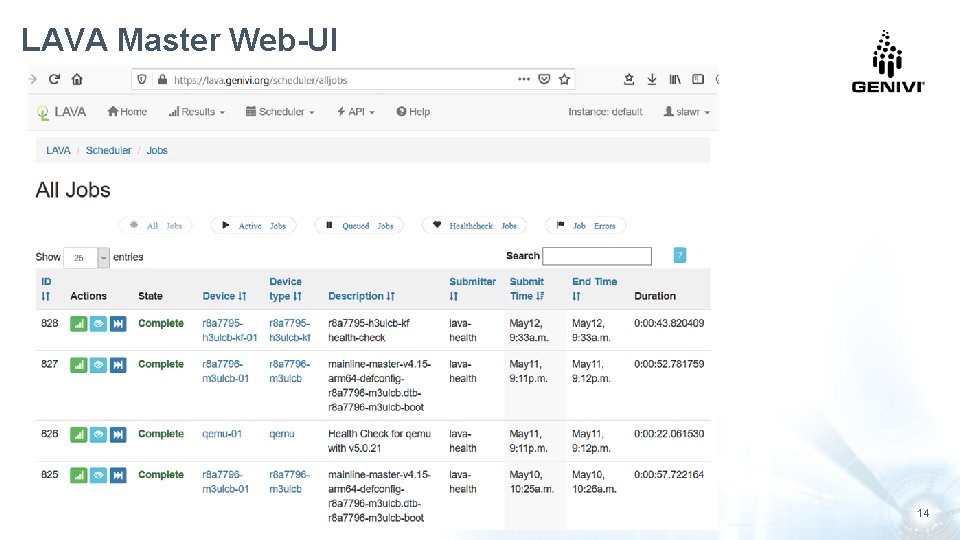Viewport: 960px width, 540px height.
Task: Sort table by End Time column
Action: pos(594,289)
